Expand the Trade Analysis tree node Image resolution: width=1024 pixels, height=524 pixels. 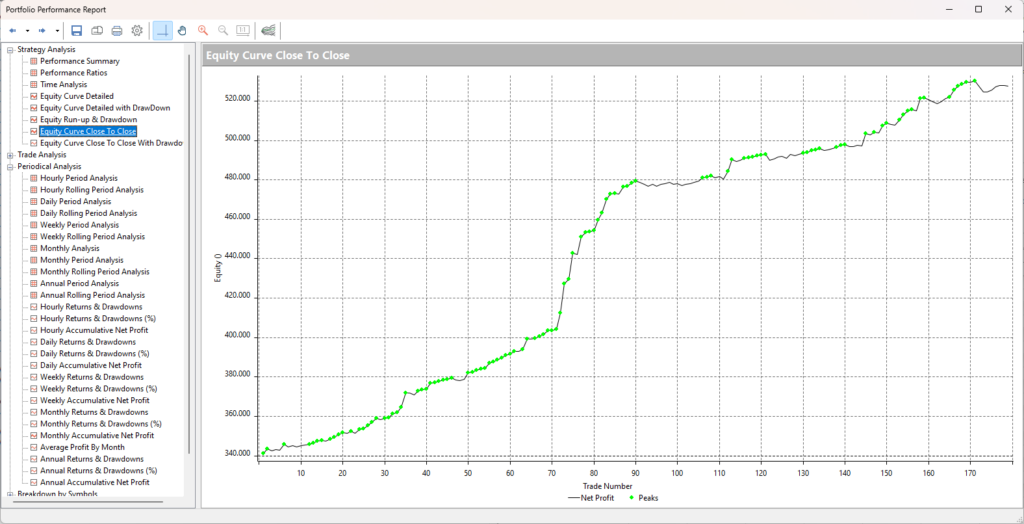tap(10, 155)
